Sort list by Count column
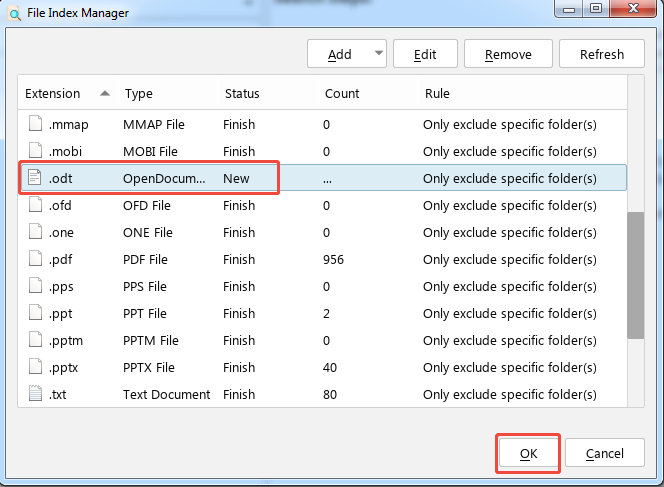Screen dimensions: 664x487 (x=342, y=93)
